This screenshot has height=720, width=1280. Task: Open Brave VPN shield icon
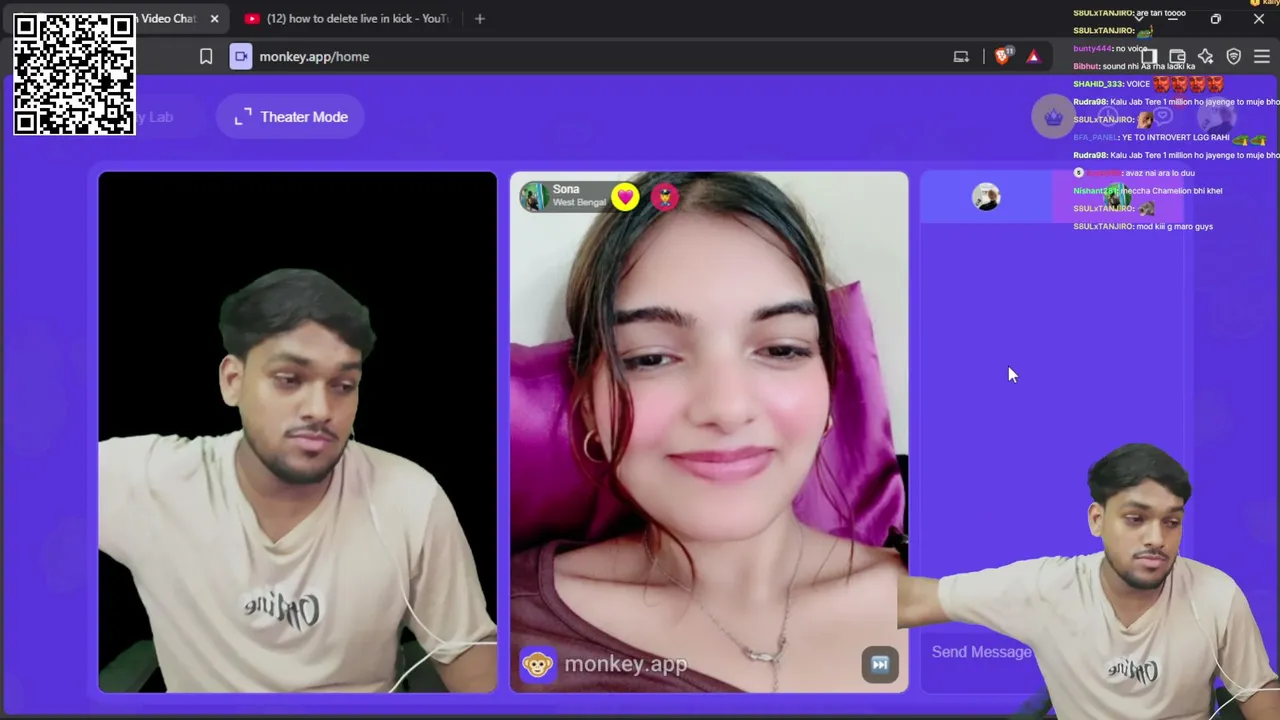click(x=1234, y=57)
